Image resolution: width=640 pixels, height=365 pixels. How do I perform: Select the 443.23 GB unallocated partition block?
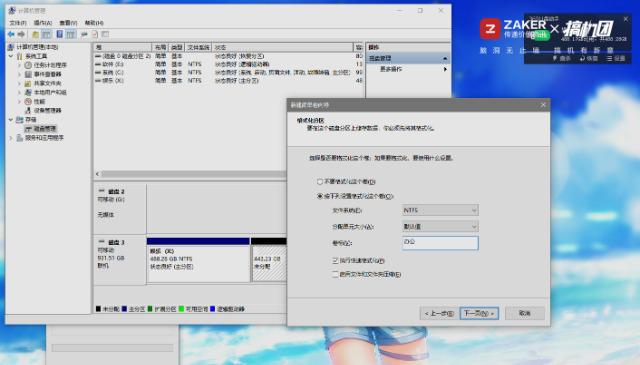269,260
